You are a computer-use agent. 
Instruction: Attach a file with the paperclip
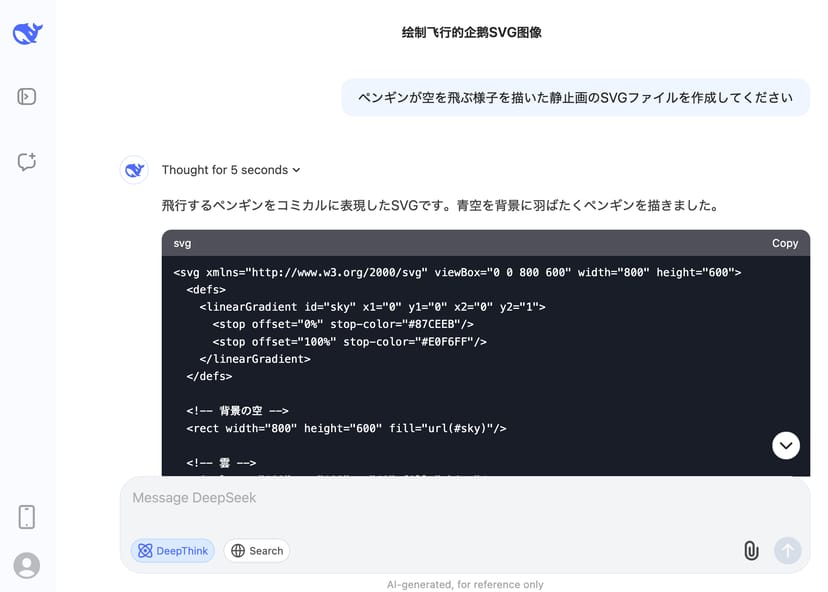(750, 550)
